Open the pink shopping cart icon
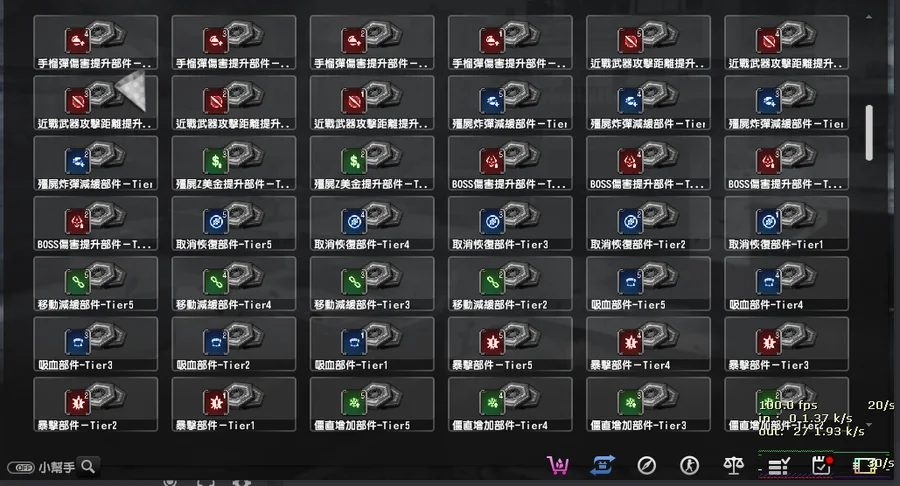Viewport: 900px width, 486px height. coord(558,465)
